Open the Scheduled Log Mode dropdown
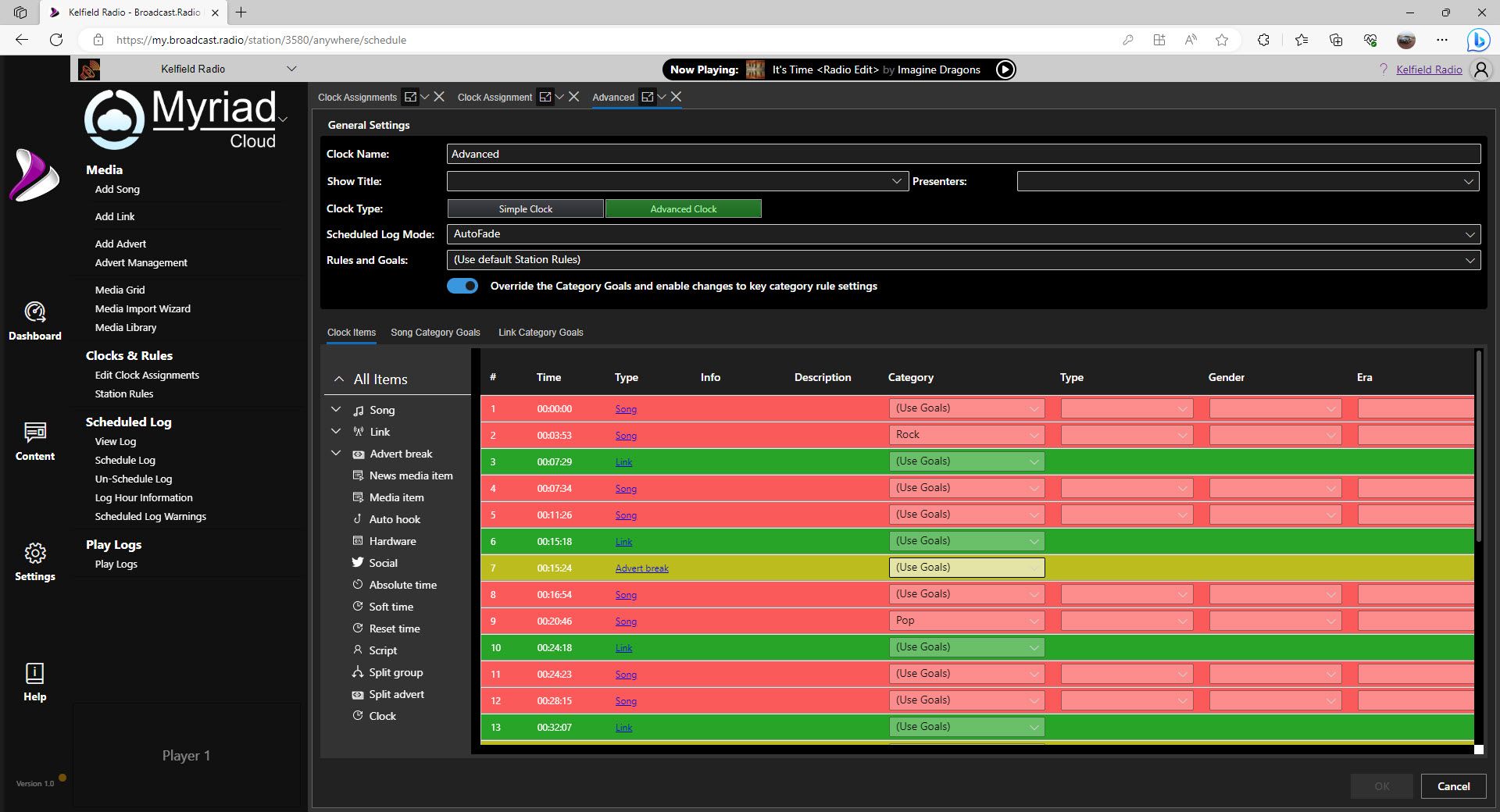The height and width of the screenshot is (812, 1500). [x=962, y=234]
